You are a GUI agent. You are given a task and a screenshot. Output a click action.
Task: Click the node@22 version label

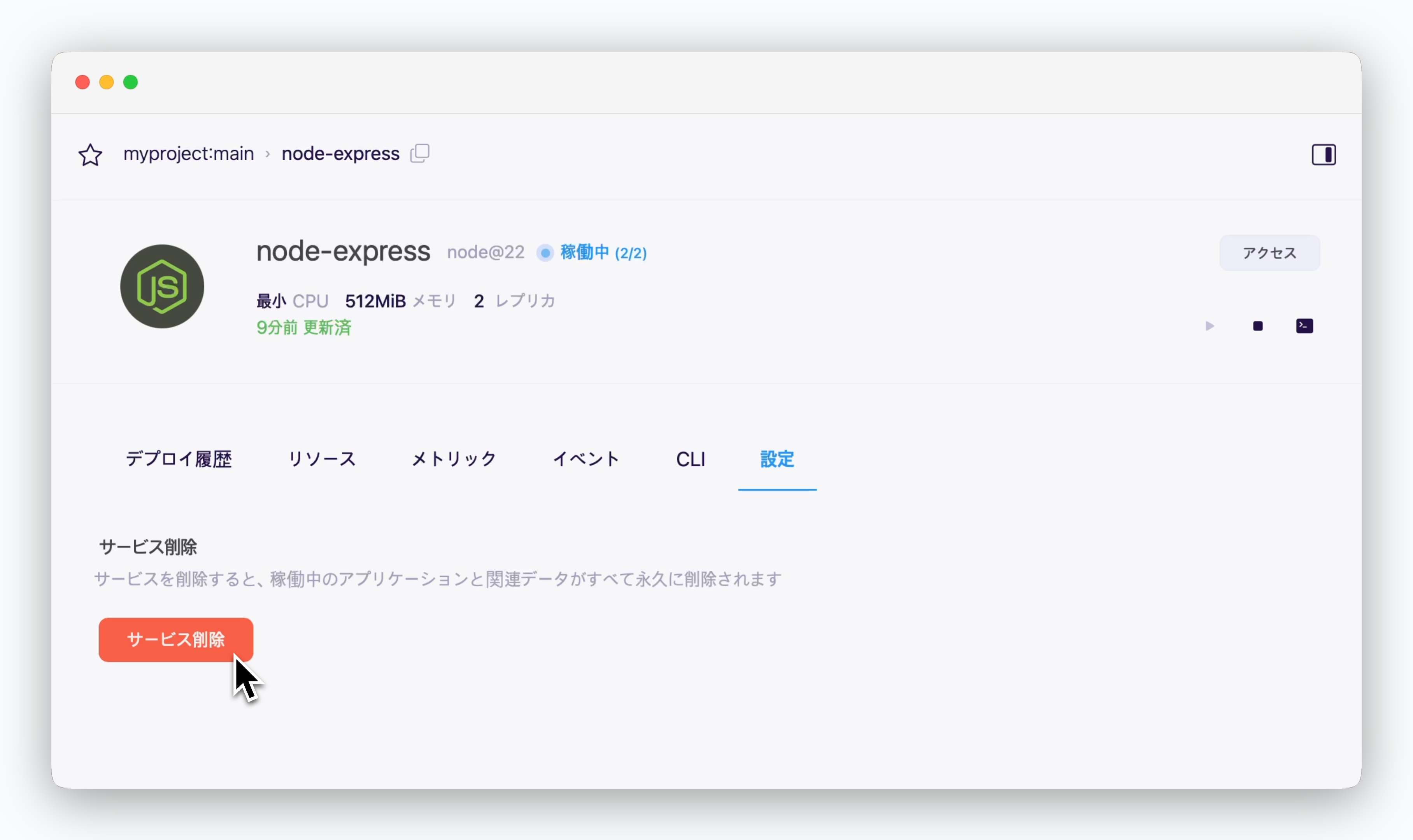(486, 252)
